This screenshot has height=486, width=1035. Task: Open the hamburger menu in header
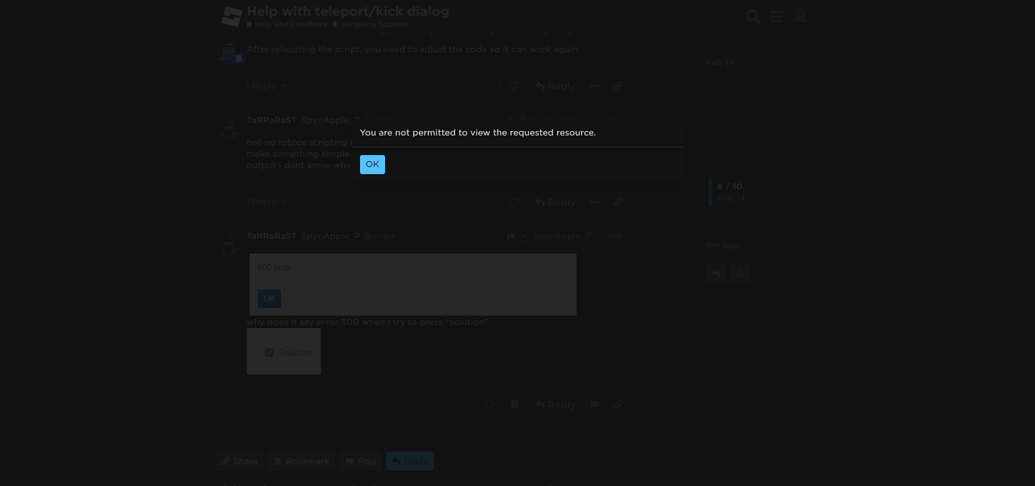pyautogui.click(x=777, y=17)
